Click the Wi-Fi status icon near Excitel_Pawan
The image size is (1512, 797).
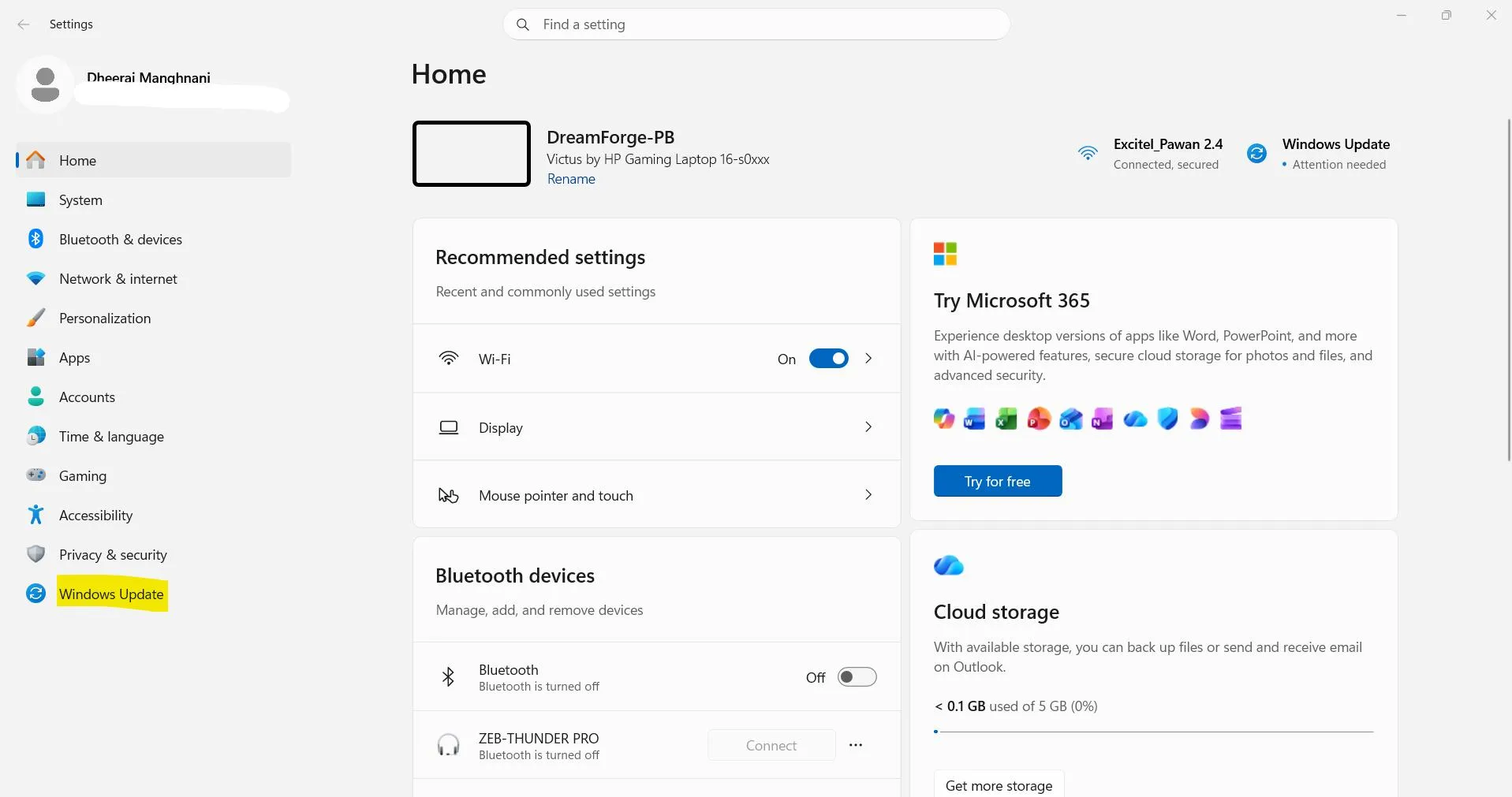[x=1088, y=153]
